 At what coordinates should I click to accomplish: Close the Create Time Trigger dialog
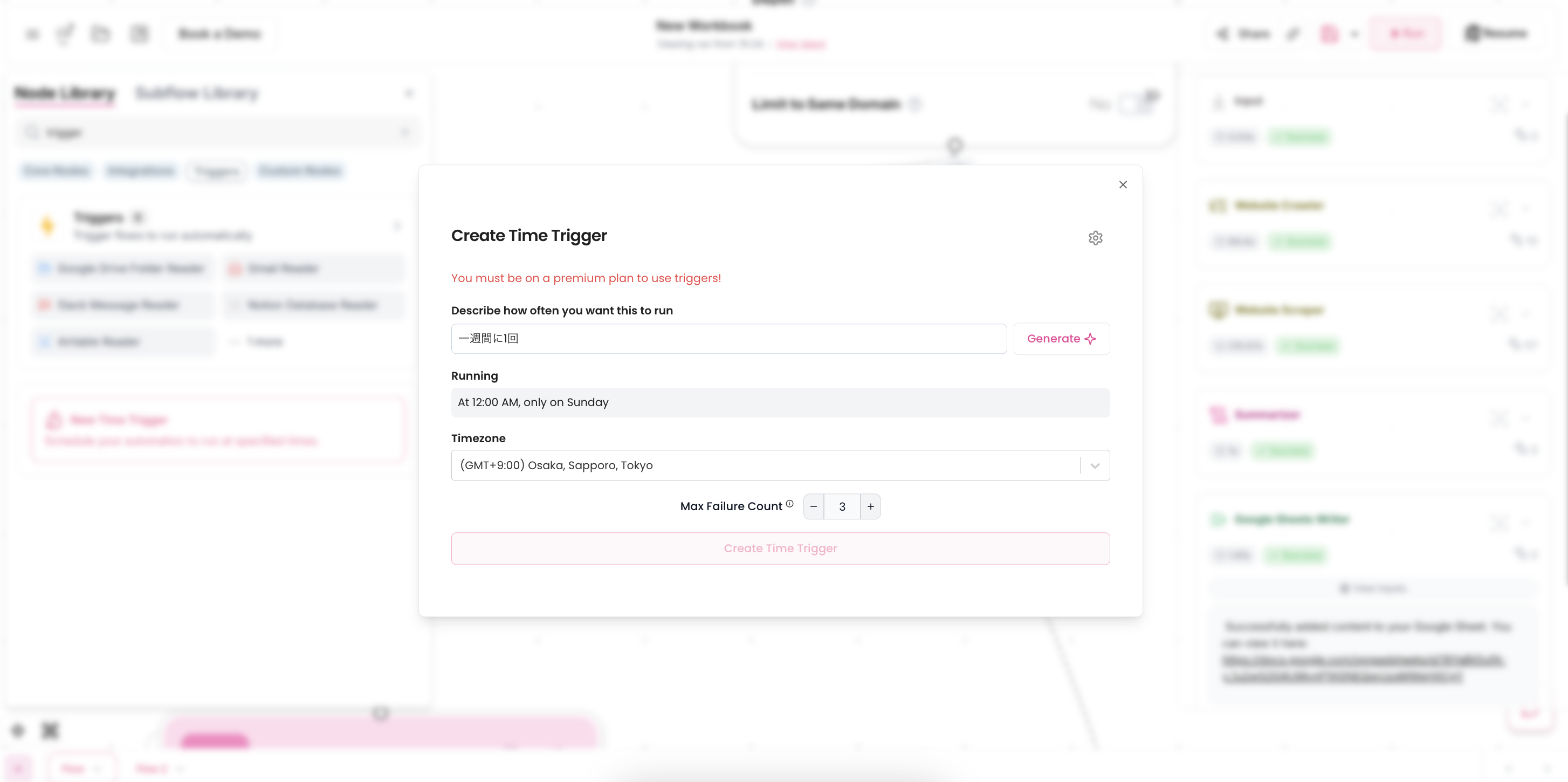1123,184
